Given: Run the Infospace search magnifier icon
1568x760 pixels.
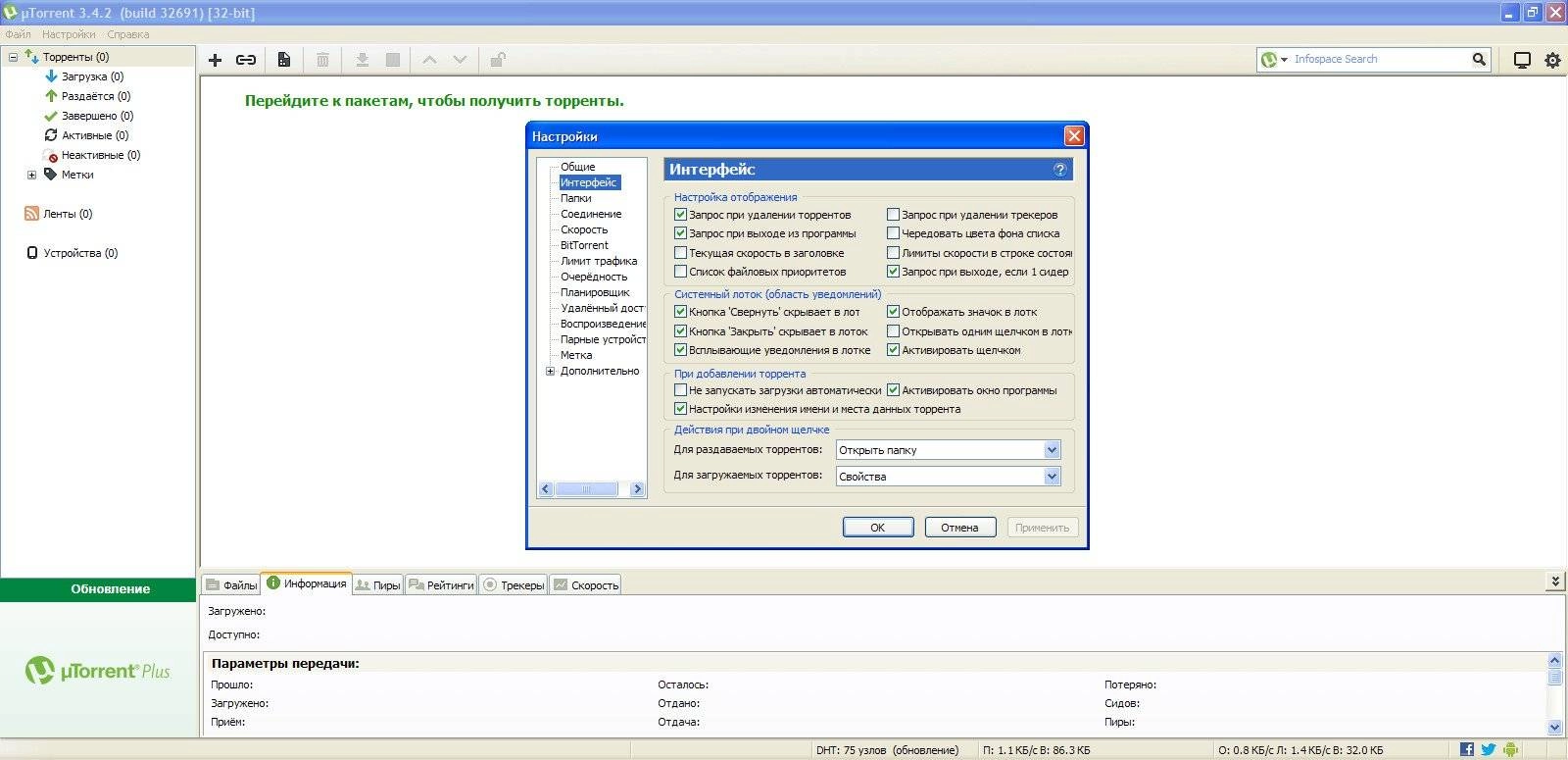Looking at the screenshot, I should pos(1479,60).
